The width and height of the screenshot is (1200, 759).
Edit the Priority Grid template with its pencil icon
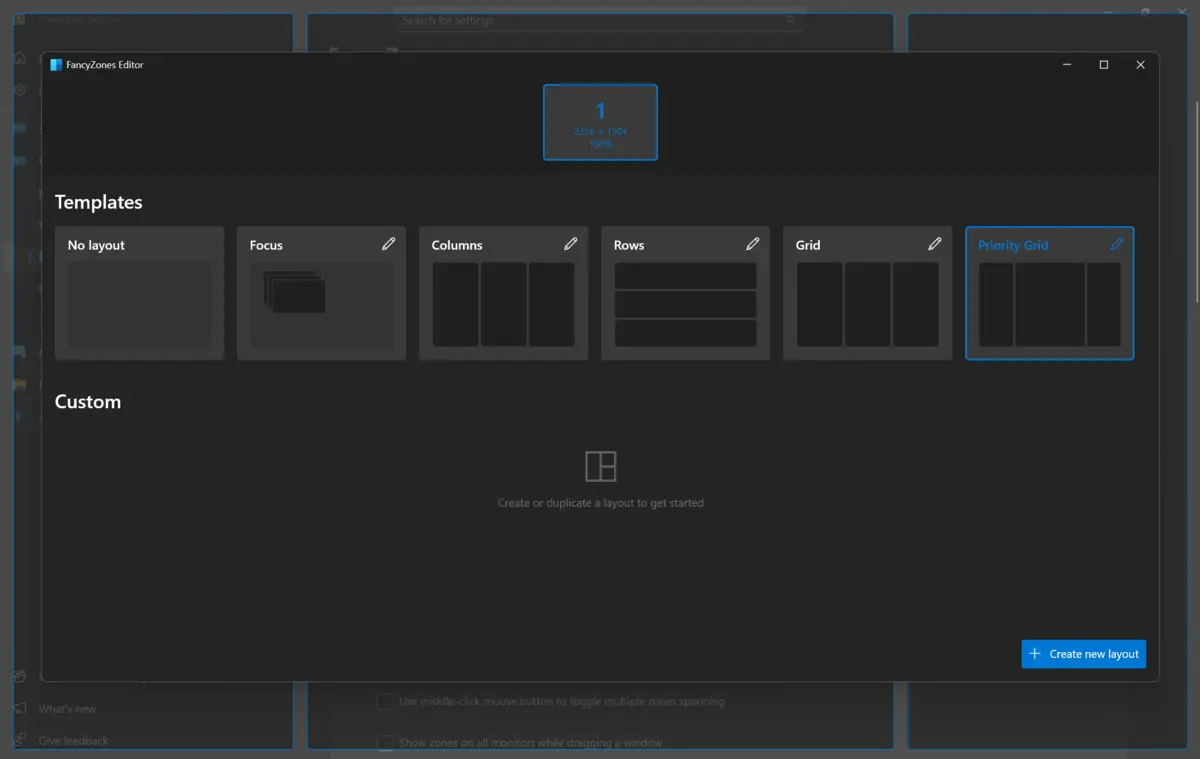pyautogui.click(x=1117, y=244)
